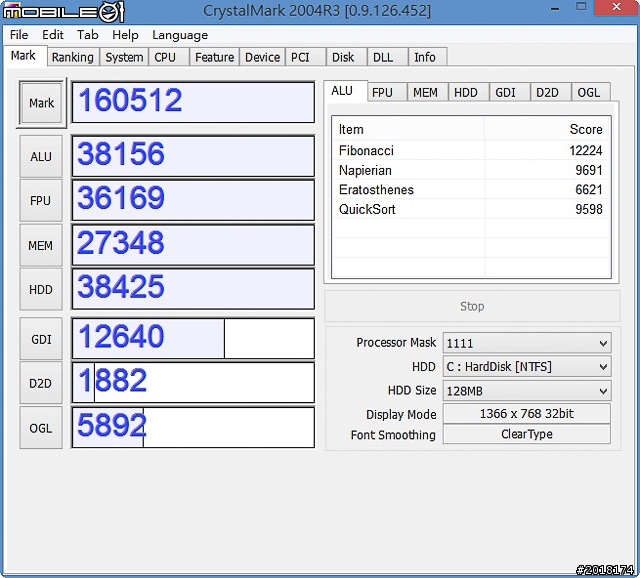The height and width of the screenshot is (578, 640).
Task: Switch to the CPU tab
Action: 169,57
